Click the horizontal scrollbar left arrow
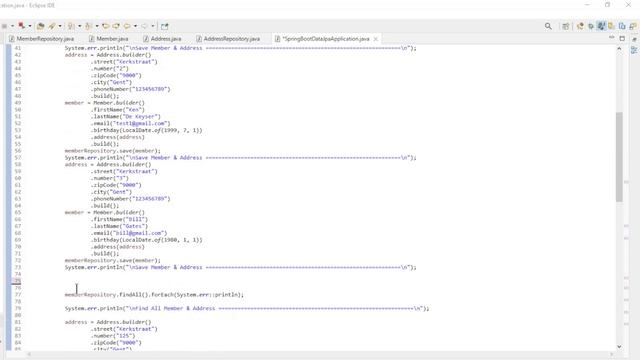640x360 pixels. click(29, 354)
